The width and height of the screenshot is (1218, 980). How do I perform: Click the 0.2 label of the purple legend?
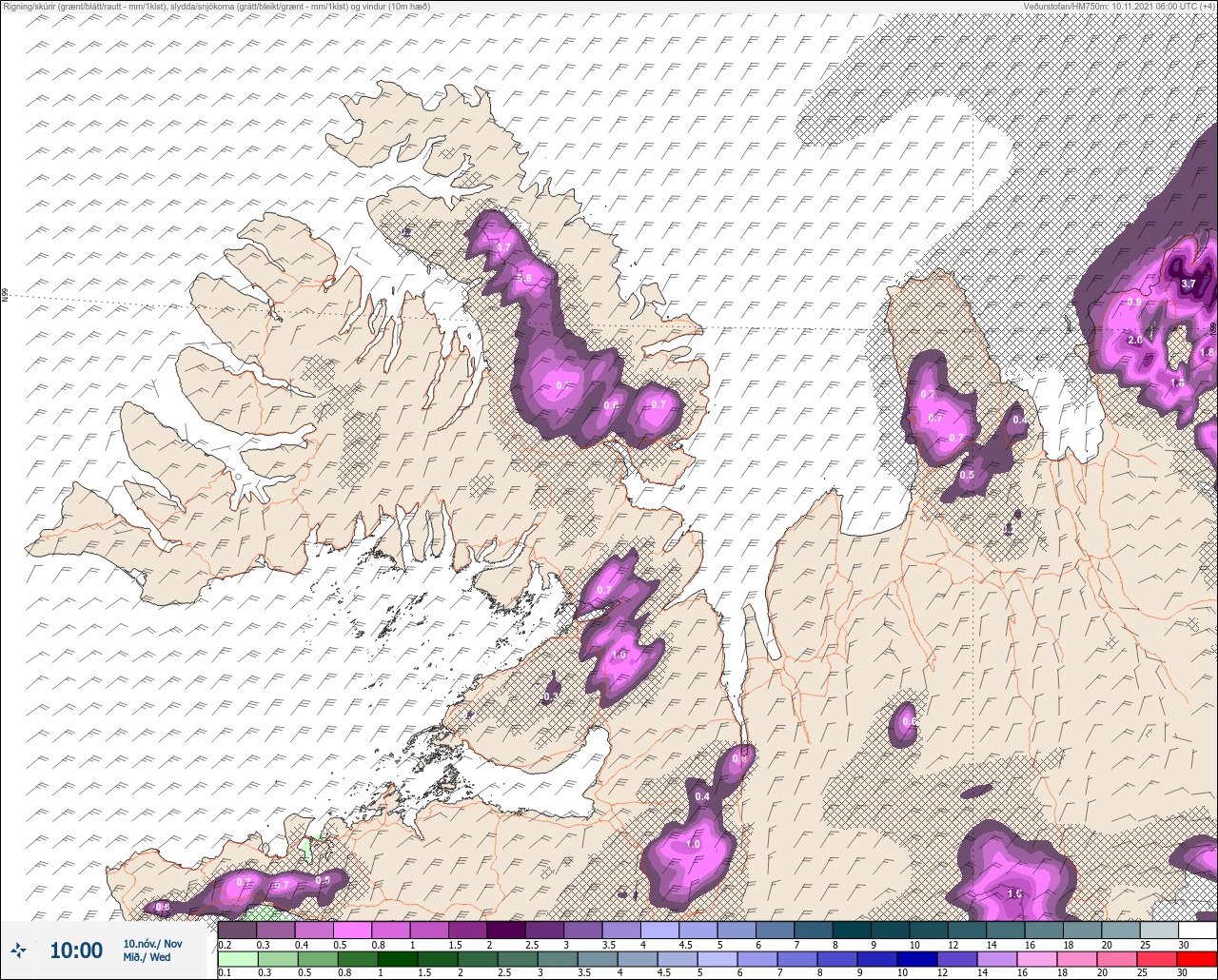coord(225,945)
